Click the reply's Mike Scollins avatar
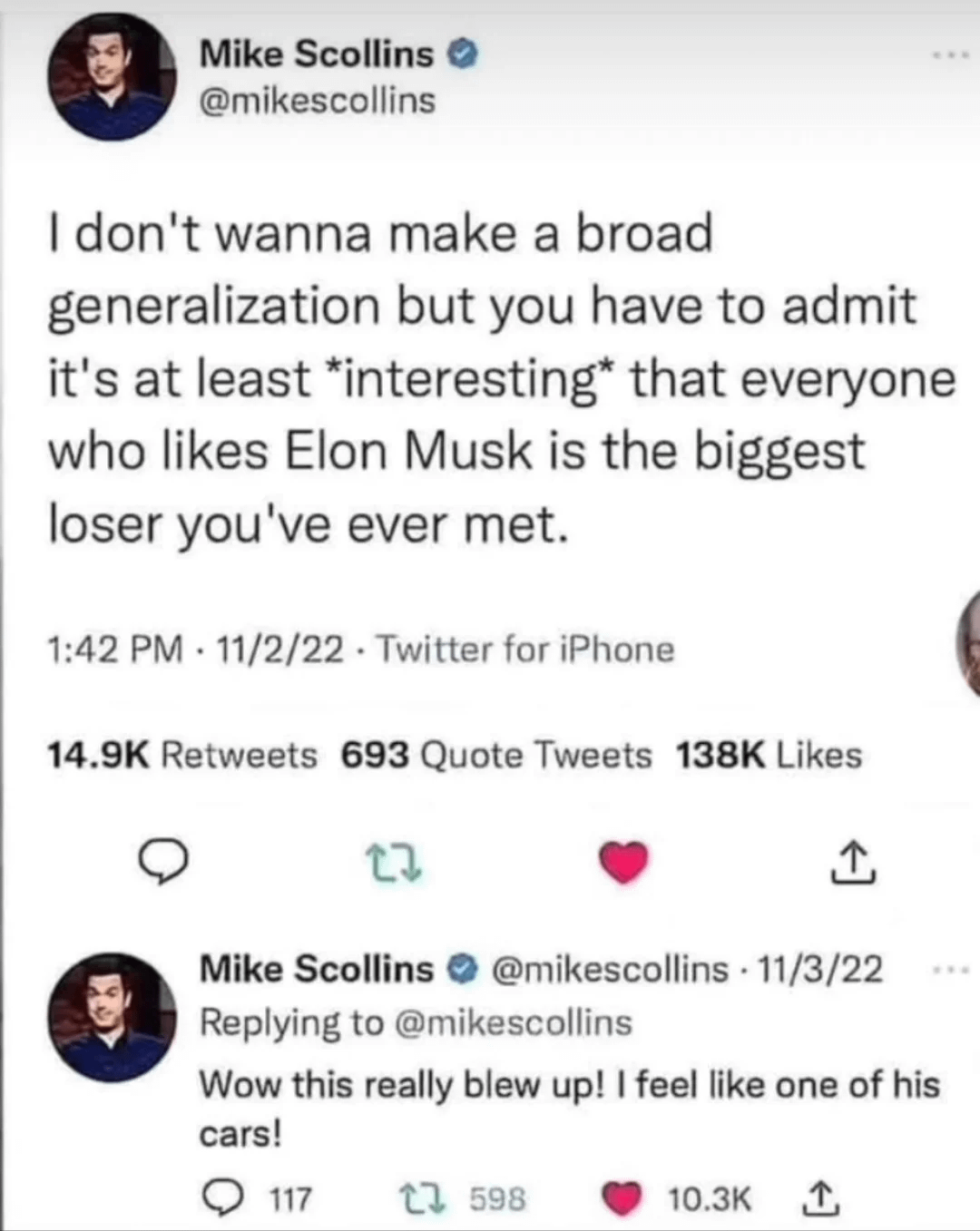980x1231 pixels. point(111,1016)
